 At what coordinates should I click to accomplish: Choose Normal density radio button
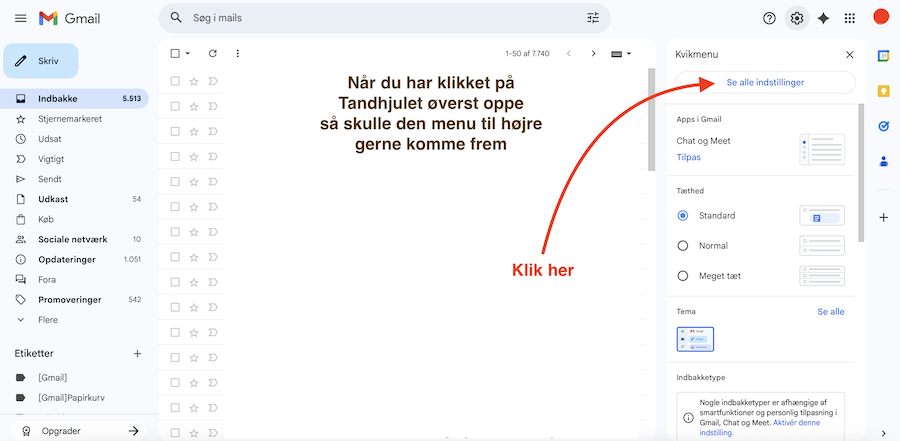click(x=682, y=246)
